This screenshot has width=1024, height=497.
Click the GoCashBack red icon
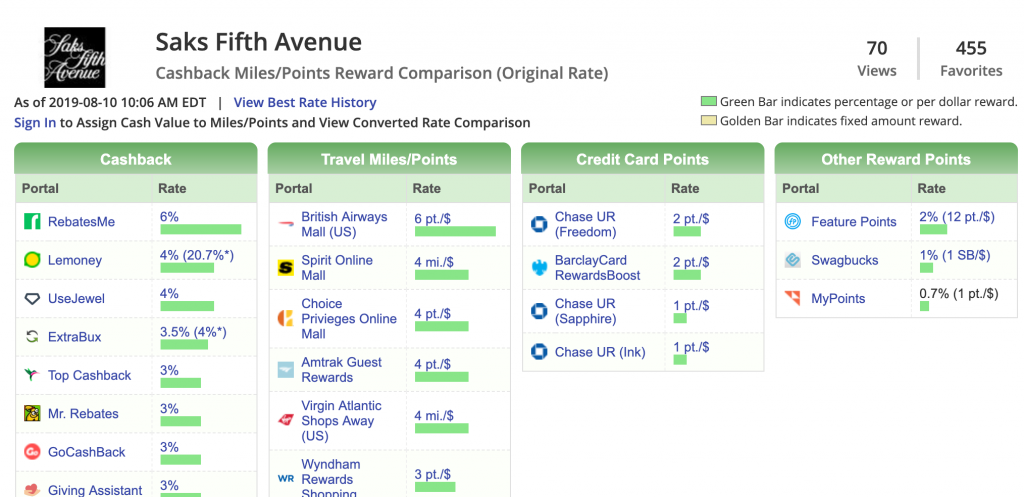pyautogui.click(x=32, y=452)
